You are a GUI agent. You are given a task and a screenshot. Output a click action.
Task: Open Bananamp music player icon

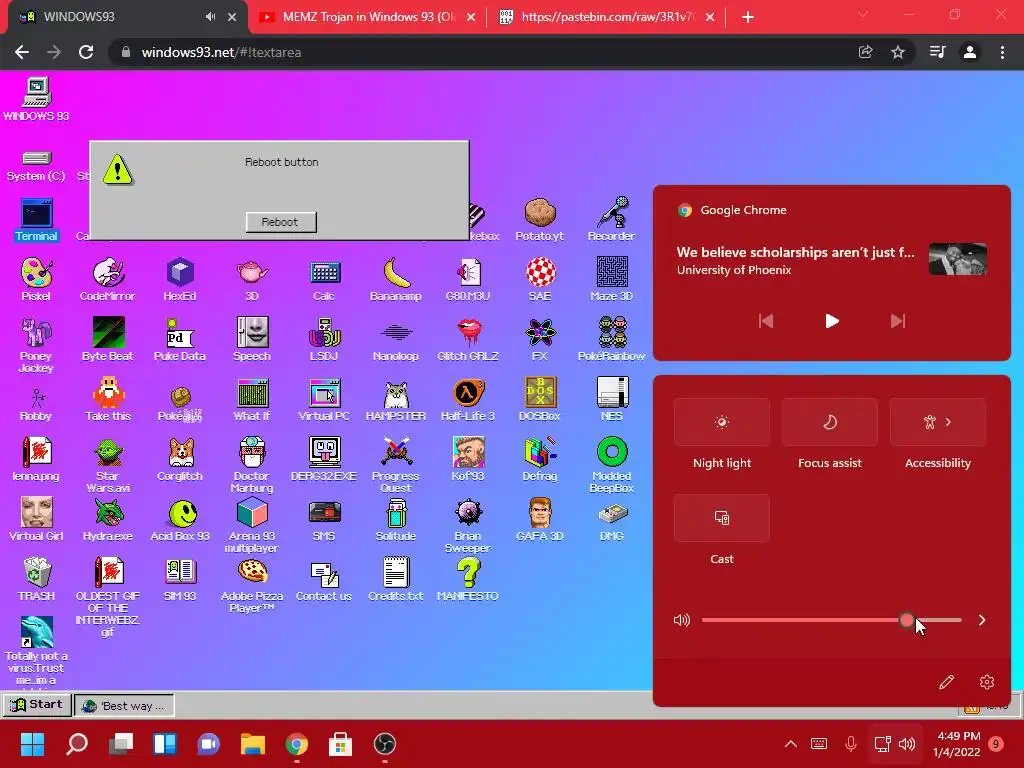click(x=396, y=279)
